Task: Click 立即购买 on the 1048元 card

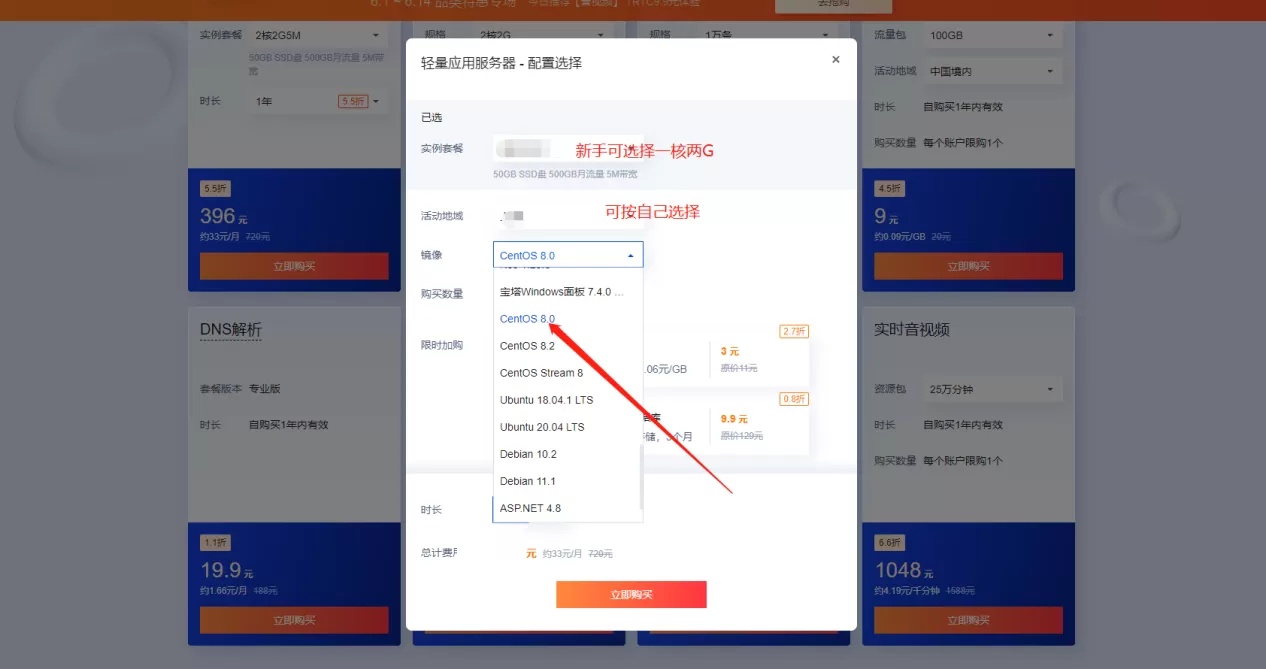Action: point(968,620)
